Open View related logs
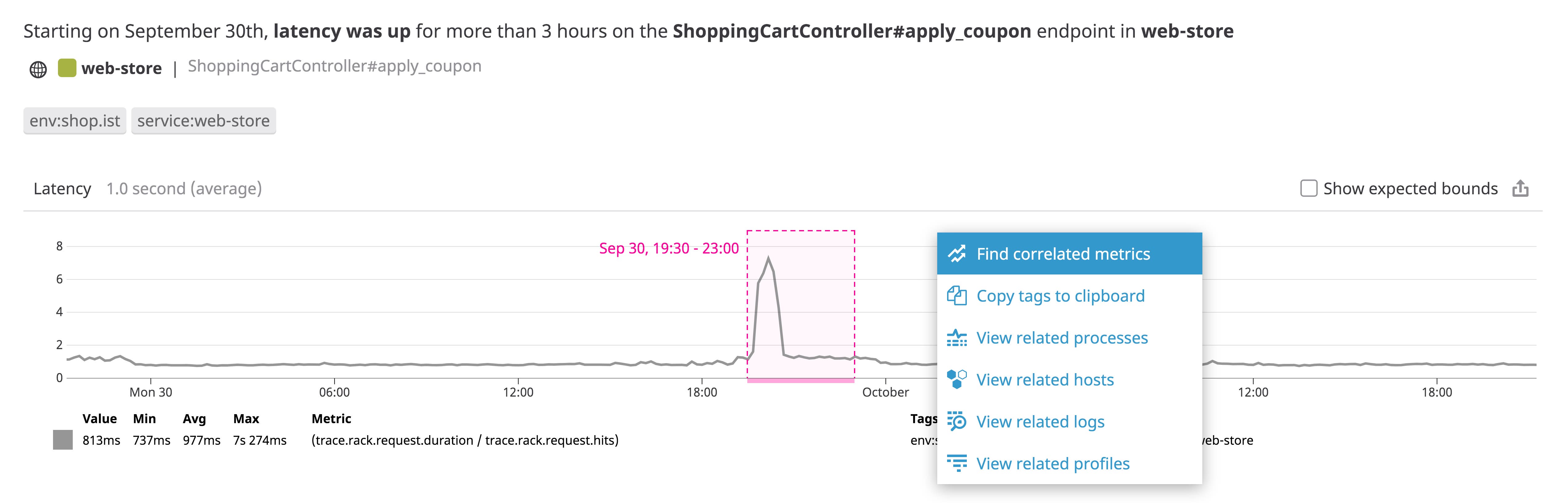The height and width of the screenshot is (503, 1568). [x=1040, y=422]
